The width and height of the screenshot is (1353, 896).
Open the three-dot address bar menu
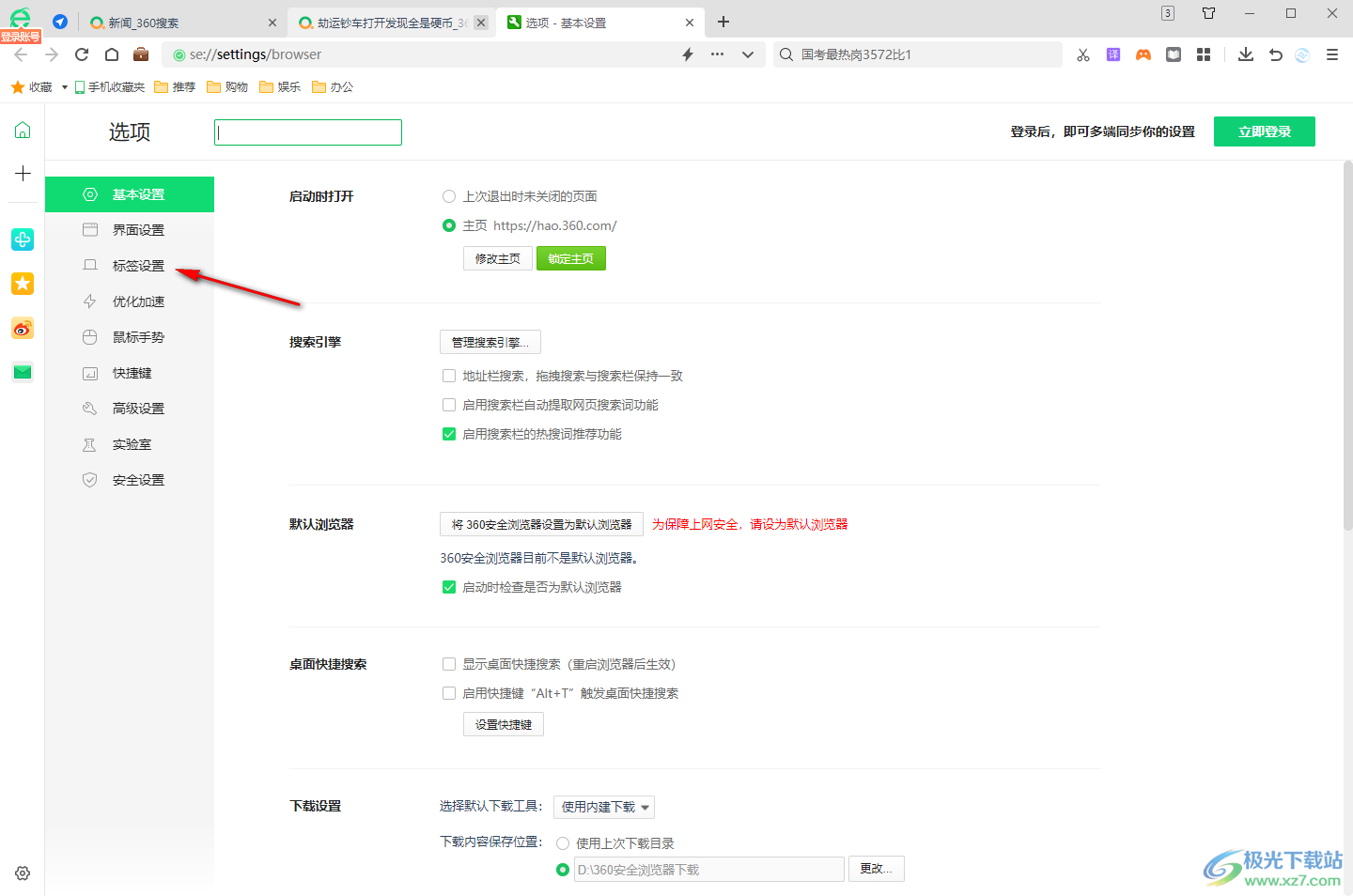tap(717, 54)
